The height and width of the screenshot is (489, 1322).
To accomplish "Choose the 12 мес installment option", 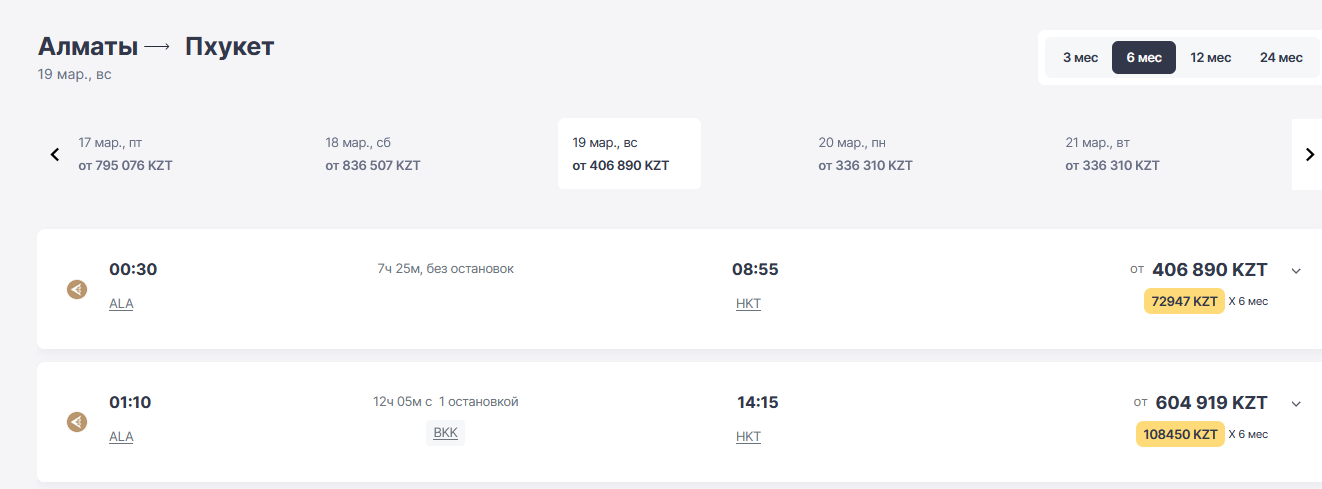I will pyautogui.click(x=1210, y=57).
